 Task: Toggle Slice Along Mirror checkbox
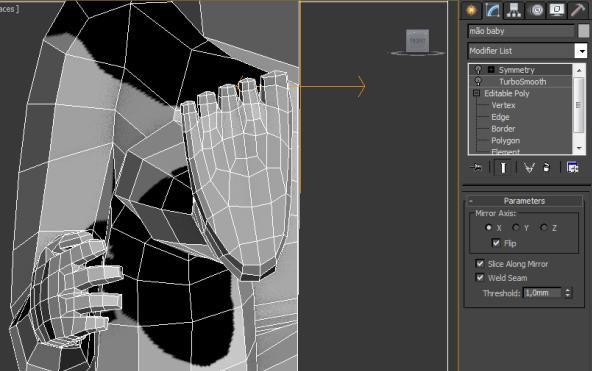click(x=479, y=263)
